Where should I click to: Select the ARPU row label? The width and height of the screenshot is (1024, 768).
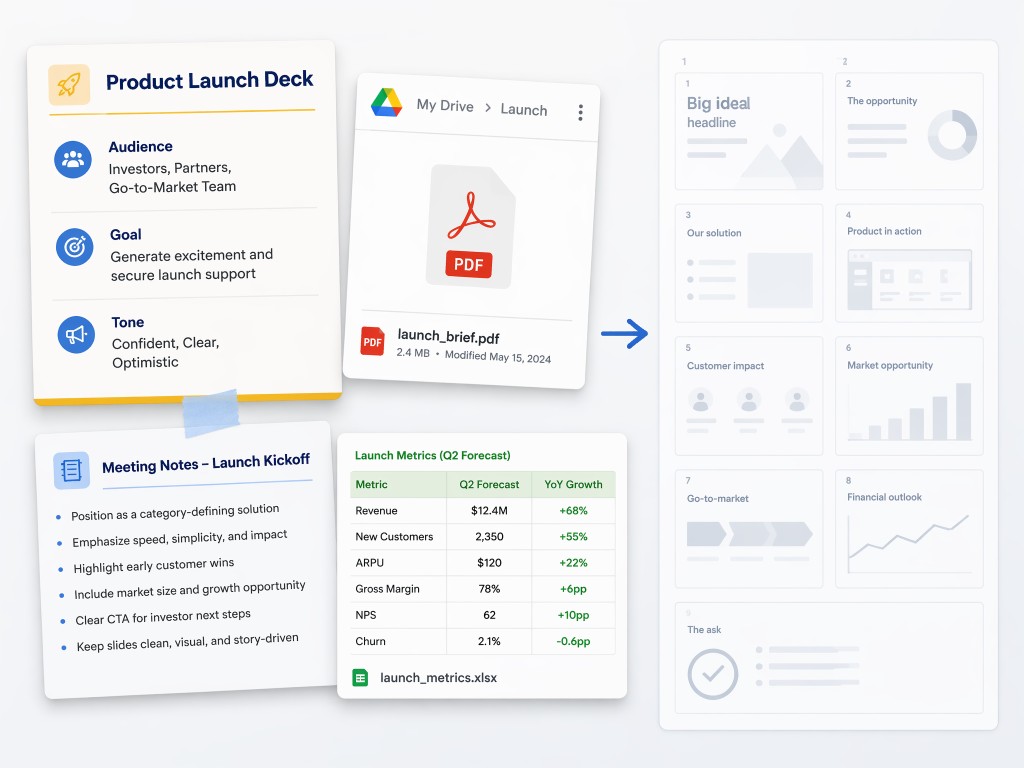click(x=370, y=563)
